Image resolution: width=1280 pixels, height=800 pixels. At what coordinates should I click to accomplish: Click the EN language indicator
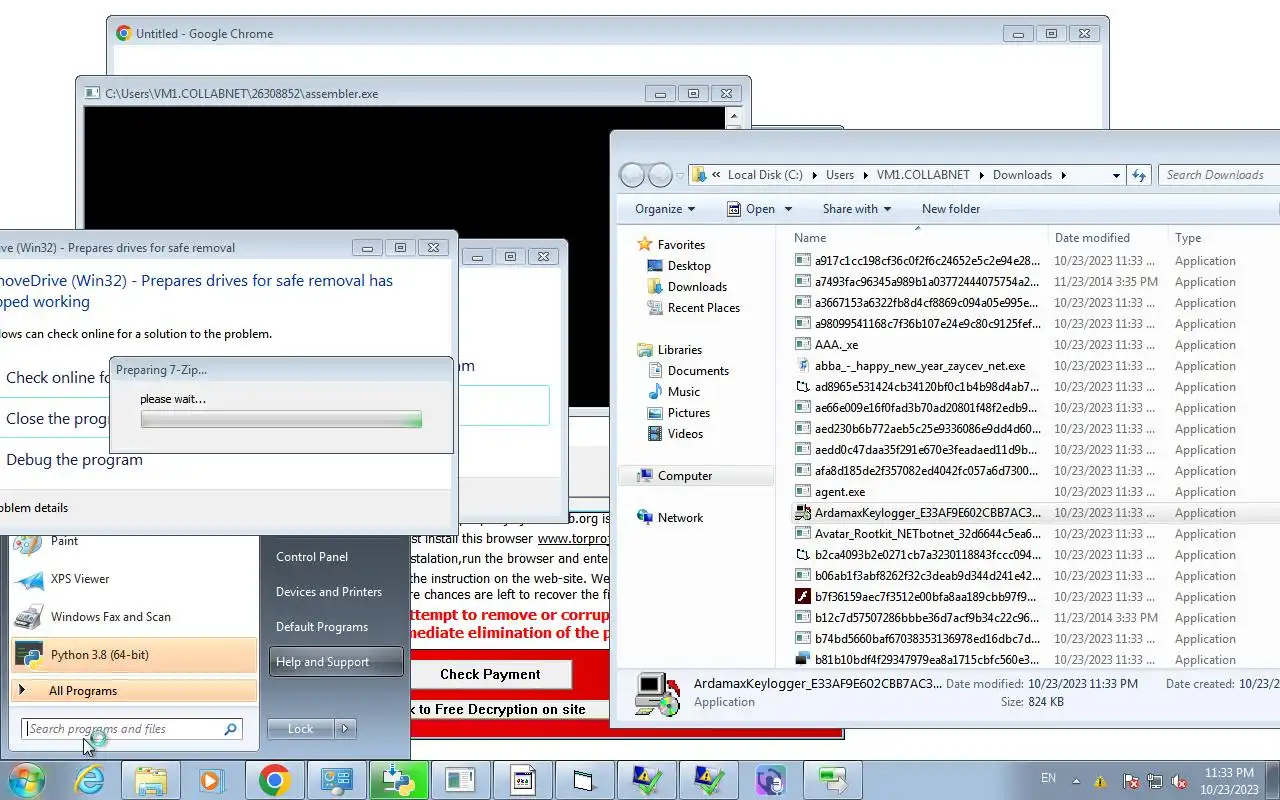[1048, 778]
